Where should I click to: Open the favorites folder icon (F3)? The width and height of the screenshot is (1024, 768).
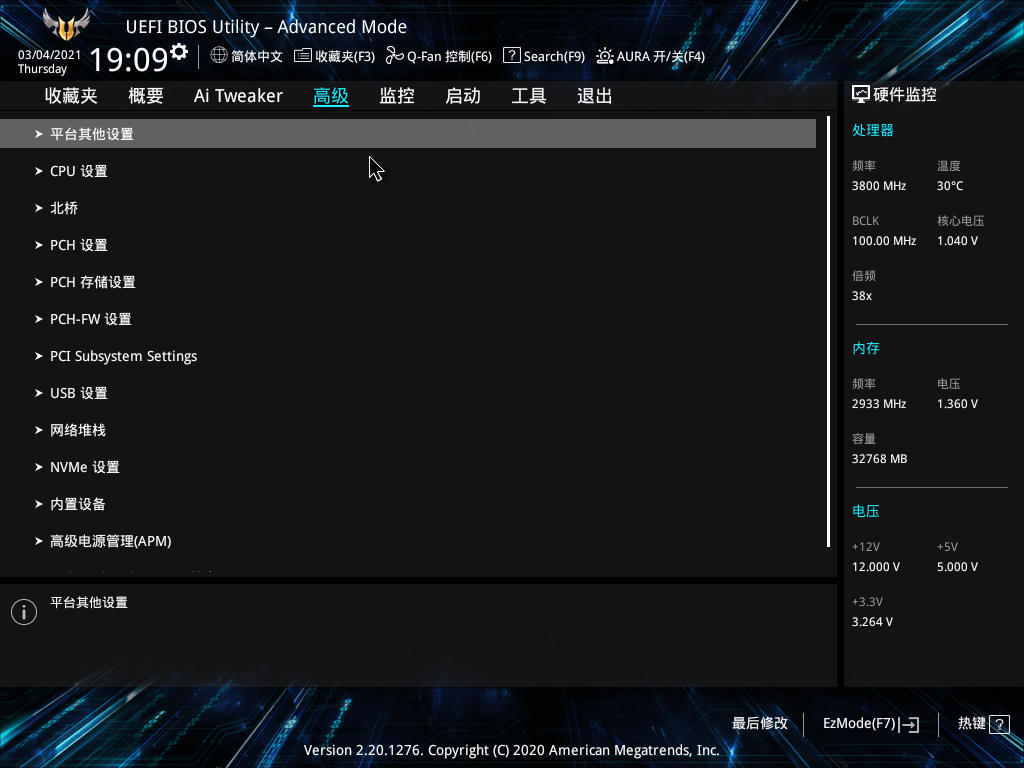[303, 56]
